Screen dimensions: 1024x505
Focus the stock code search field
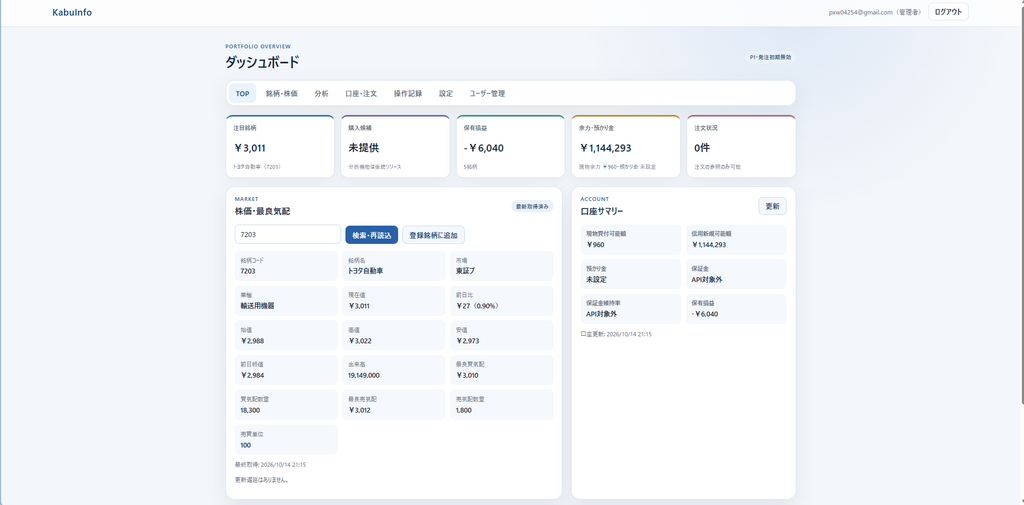click(x=287, y=235)
